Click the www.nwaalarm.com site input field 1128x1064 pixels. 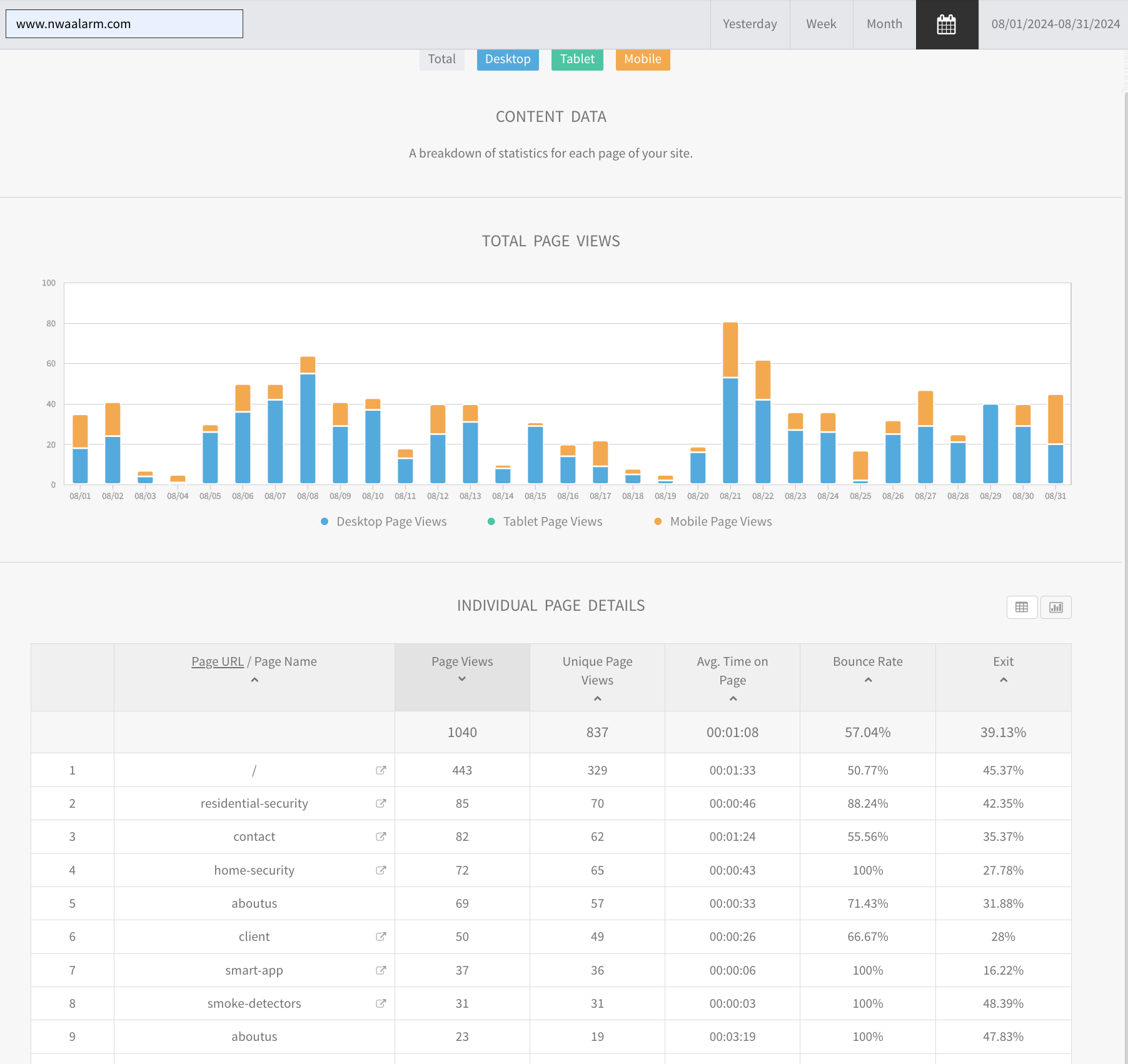tap(124, 24)
